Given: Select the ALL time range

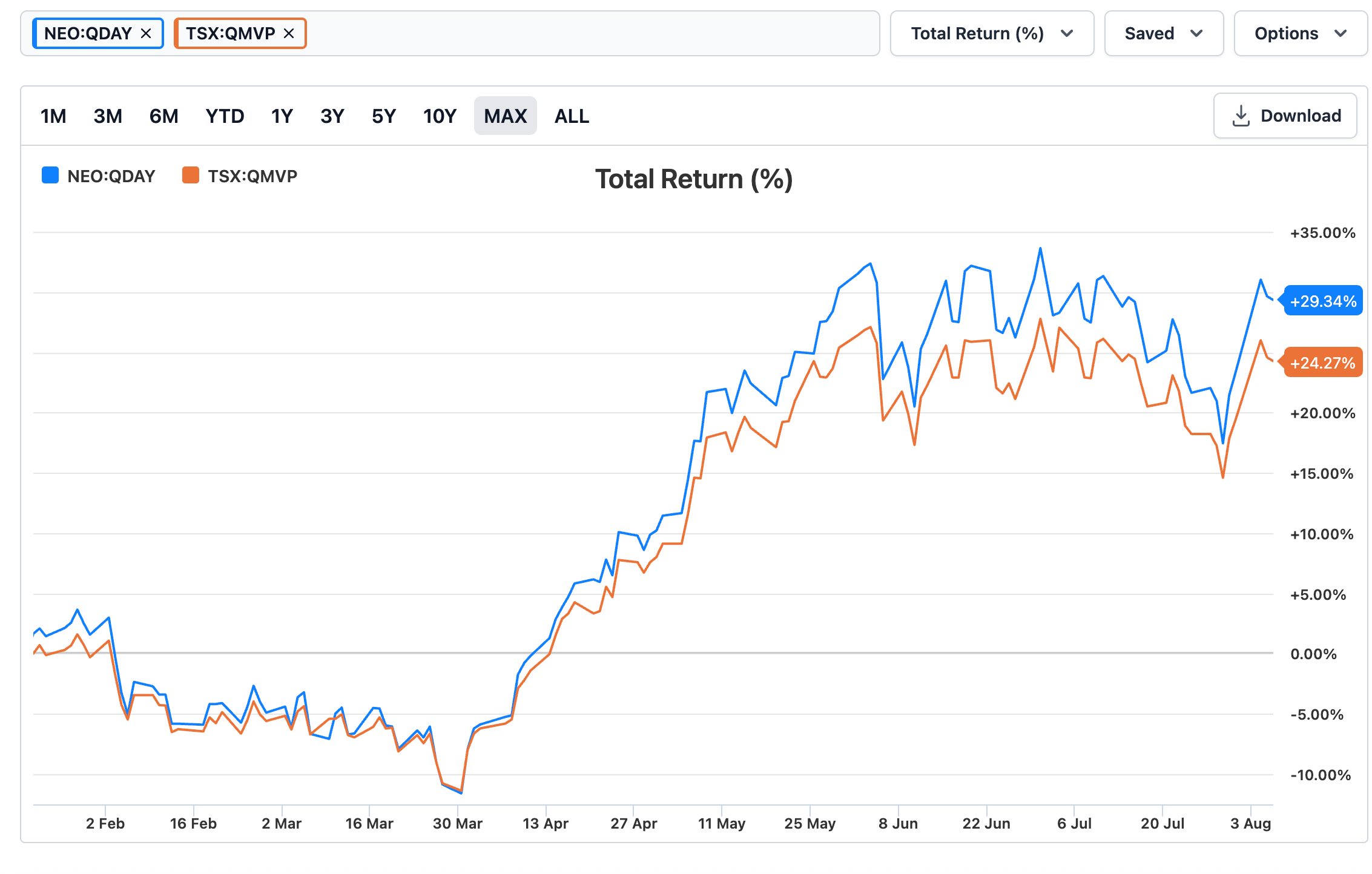Looking at the screenshot, I should [x=572, y=116].
